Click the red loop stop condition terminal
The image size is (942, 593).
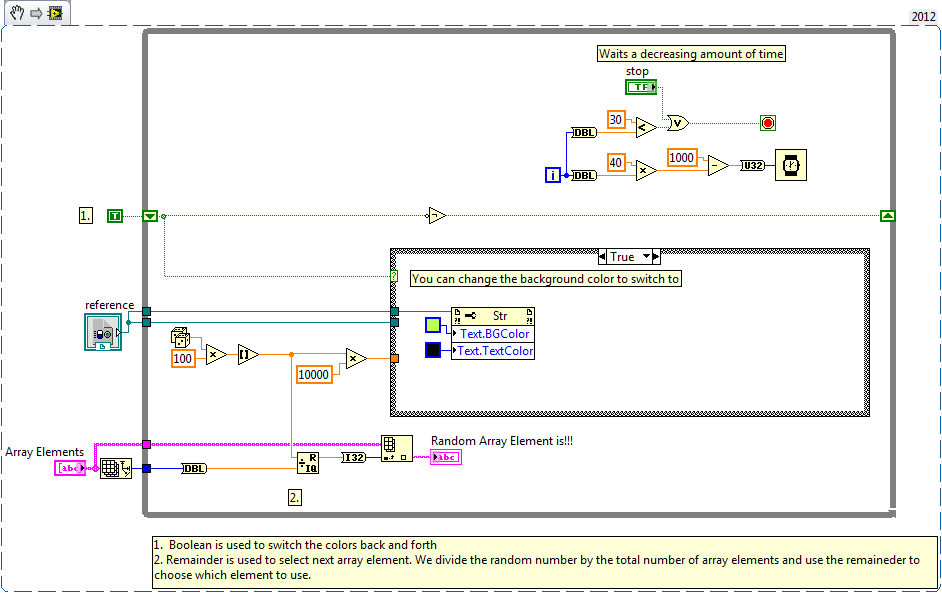(x=768, y=123)
